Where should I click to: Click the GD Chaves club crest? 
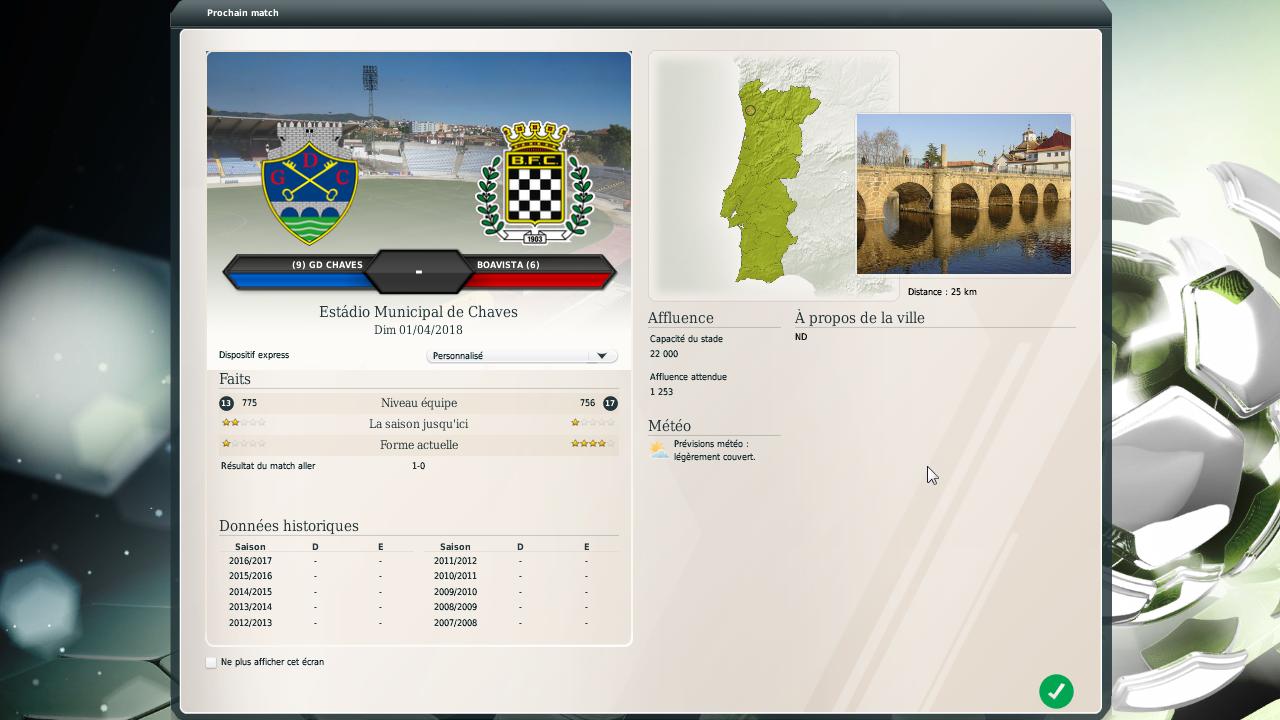point(309,184)
